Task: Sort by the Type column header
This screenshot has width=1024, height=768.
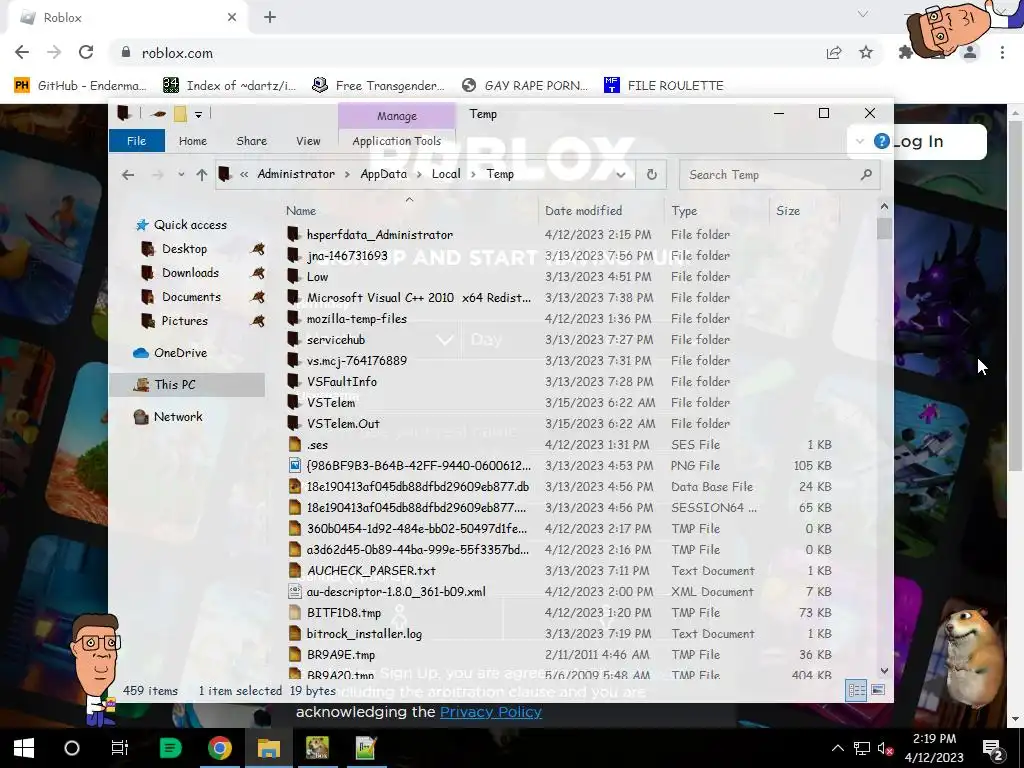Action: 684,210
